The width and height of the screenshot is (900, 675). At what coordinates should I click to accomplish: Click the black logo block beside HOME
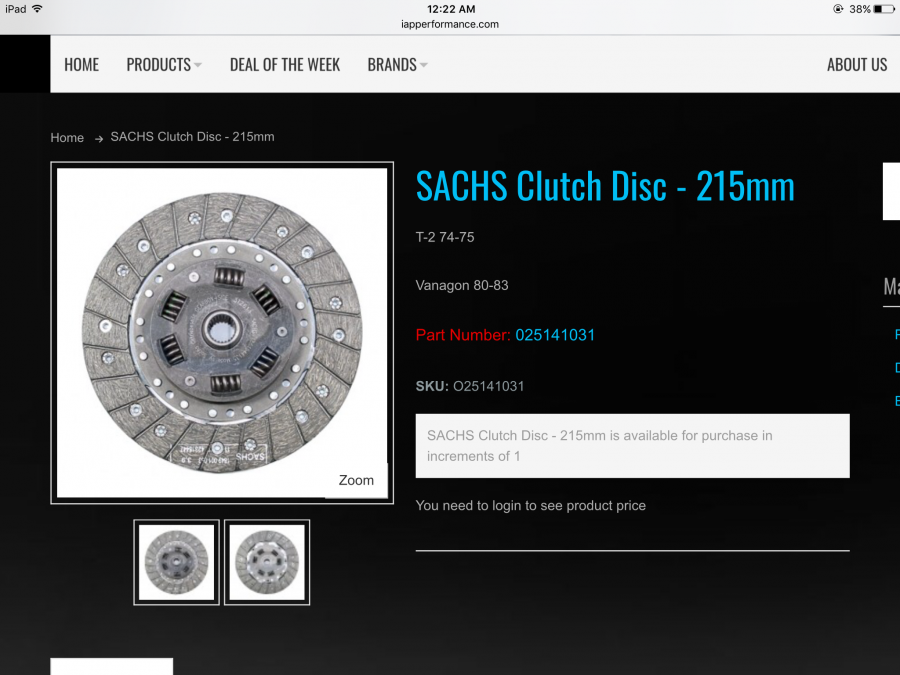[x=25, y=64]
